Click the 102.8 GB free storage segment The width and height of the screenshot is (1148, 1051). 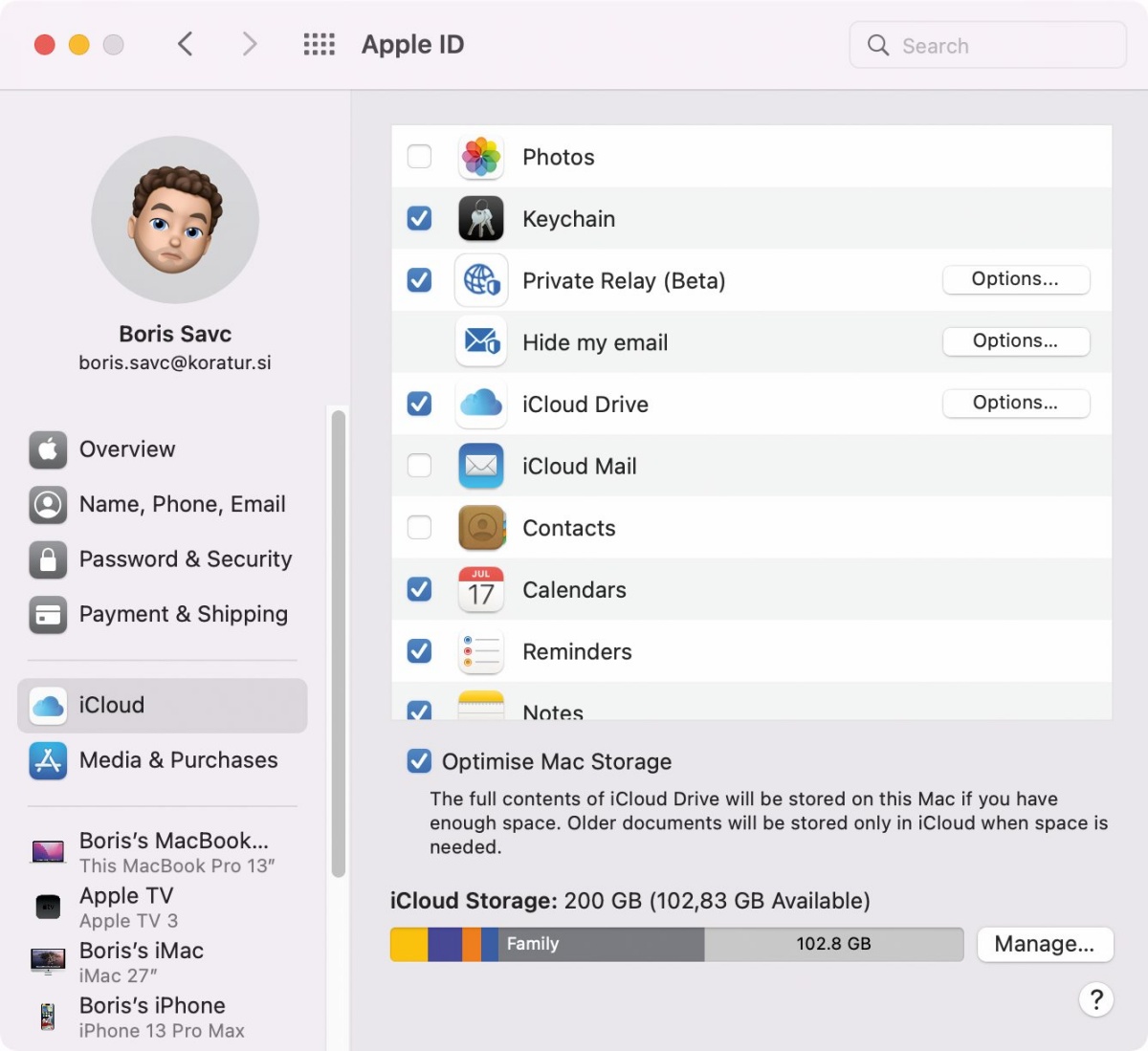(834, 944)
